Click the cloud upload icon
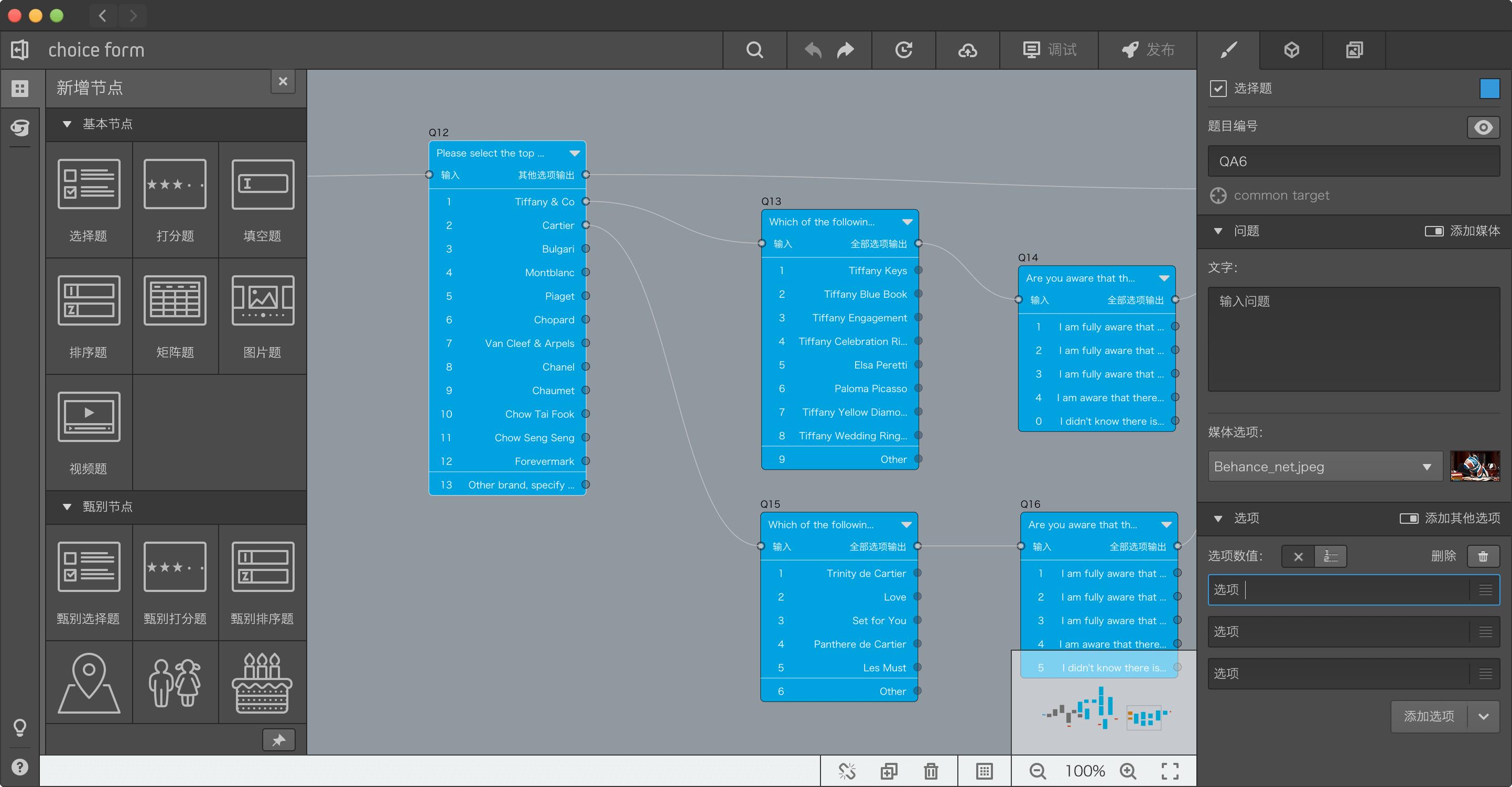 coord(967,50)
